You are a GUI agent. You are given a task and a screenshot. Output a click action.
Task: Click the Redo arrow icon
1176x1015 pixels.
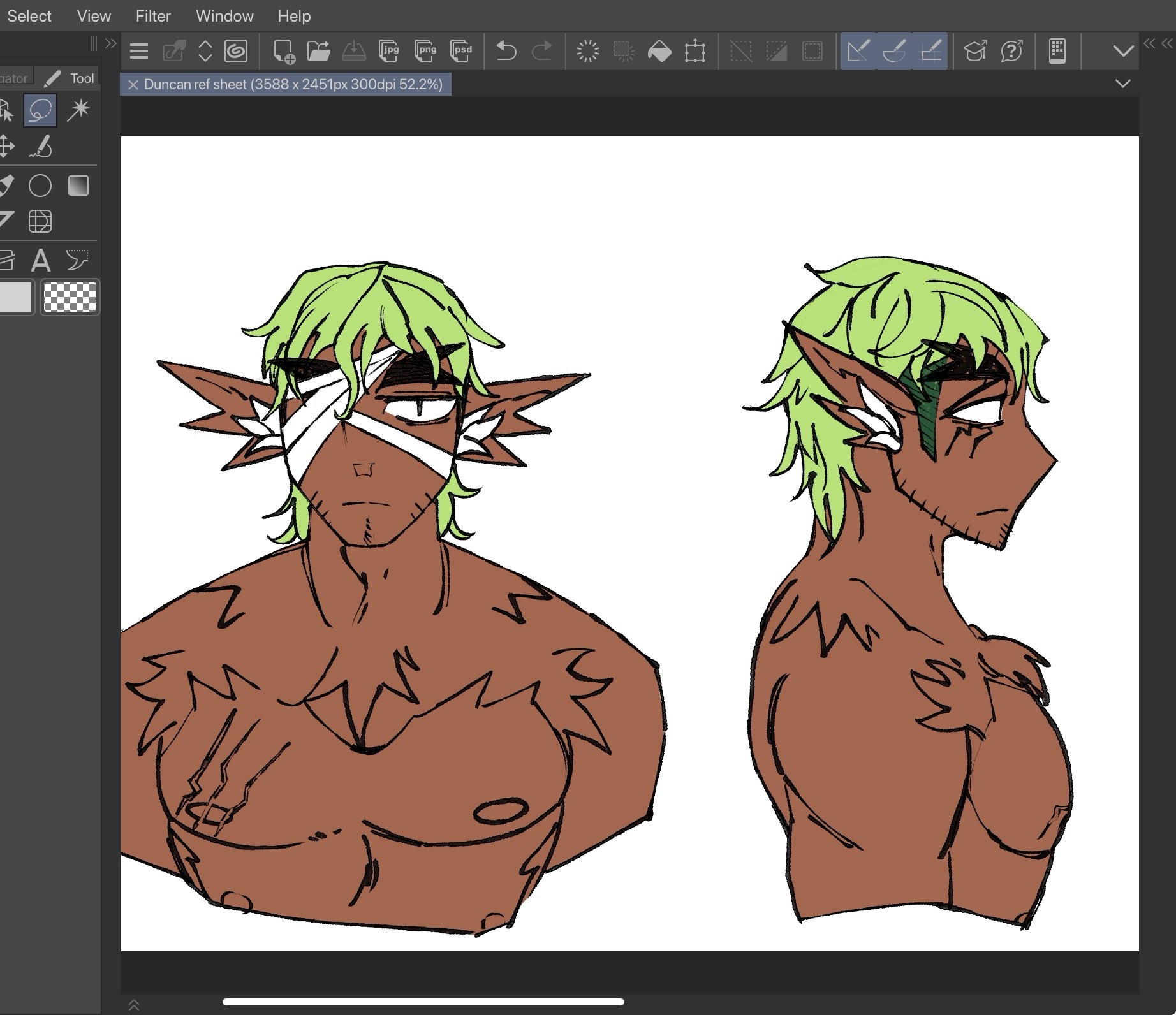(x=542, y=51)
